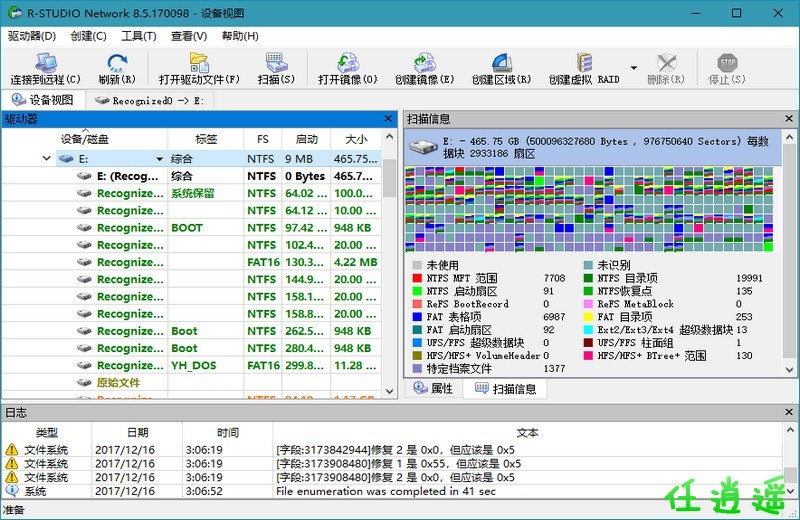Open drive files with 打开驱动文件 icon
Screen dimensions: 800x520
point(199,63)
